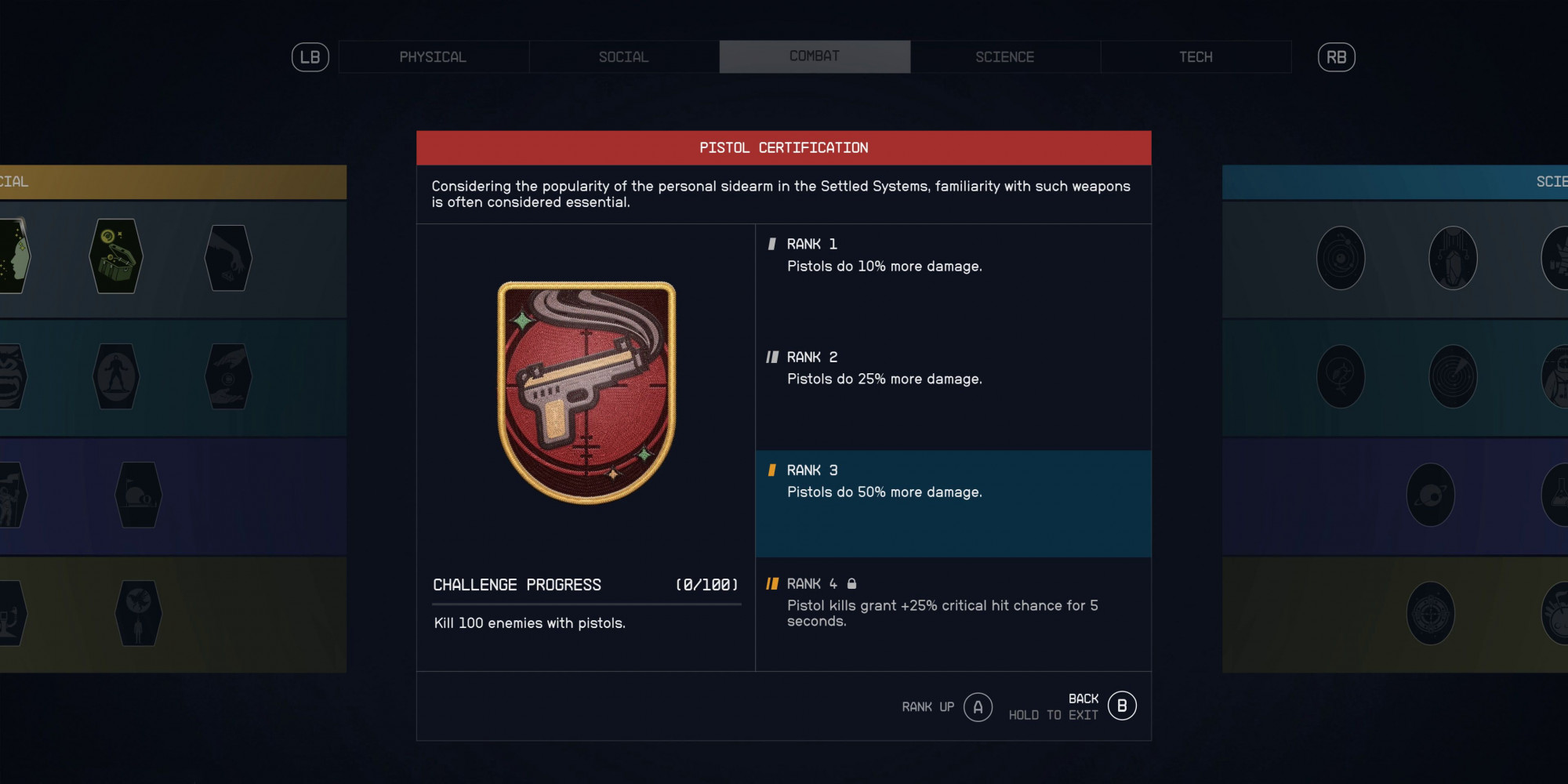Select the highlighted Rank 3 row
This screenshot has width=1568, height=784.
point(953,504)
